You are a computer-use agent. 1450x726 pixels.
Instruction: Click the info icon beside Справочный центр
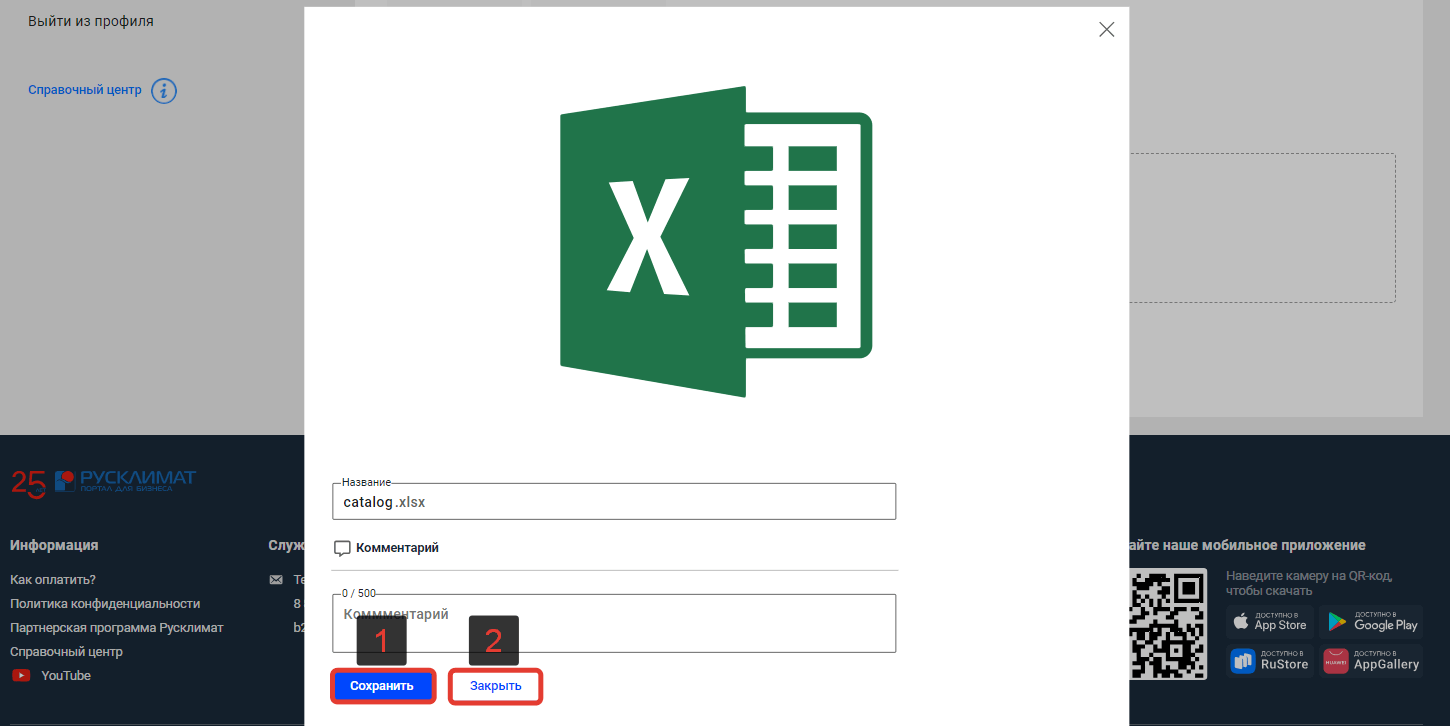(164, 91)
